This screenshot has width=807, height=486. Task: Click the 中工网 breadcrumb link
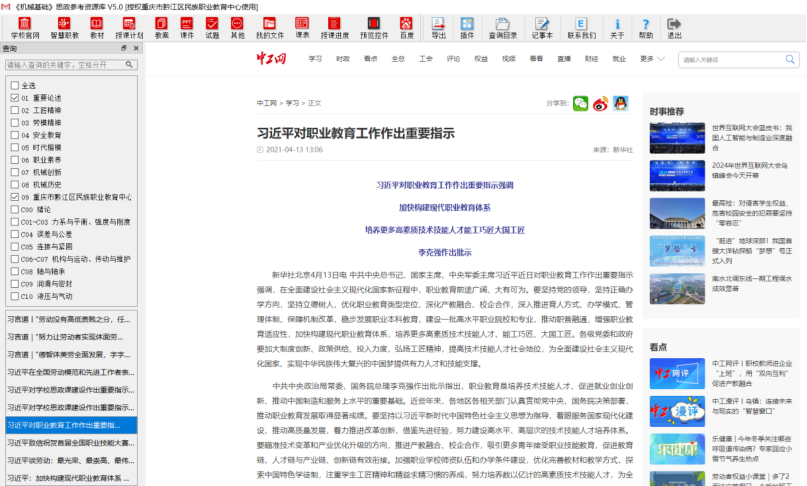[x=267, y=103]
